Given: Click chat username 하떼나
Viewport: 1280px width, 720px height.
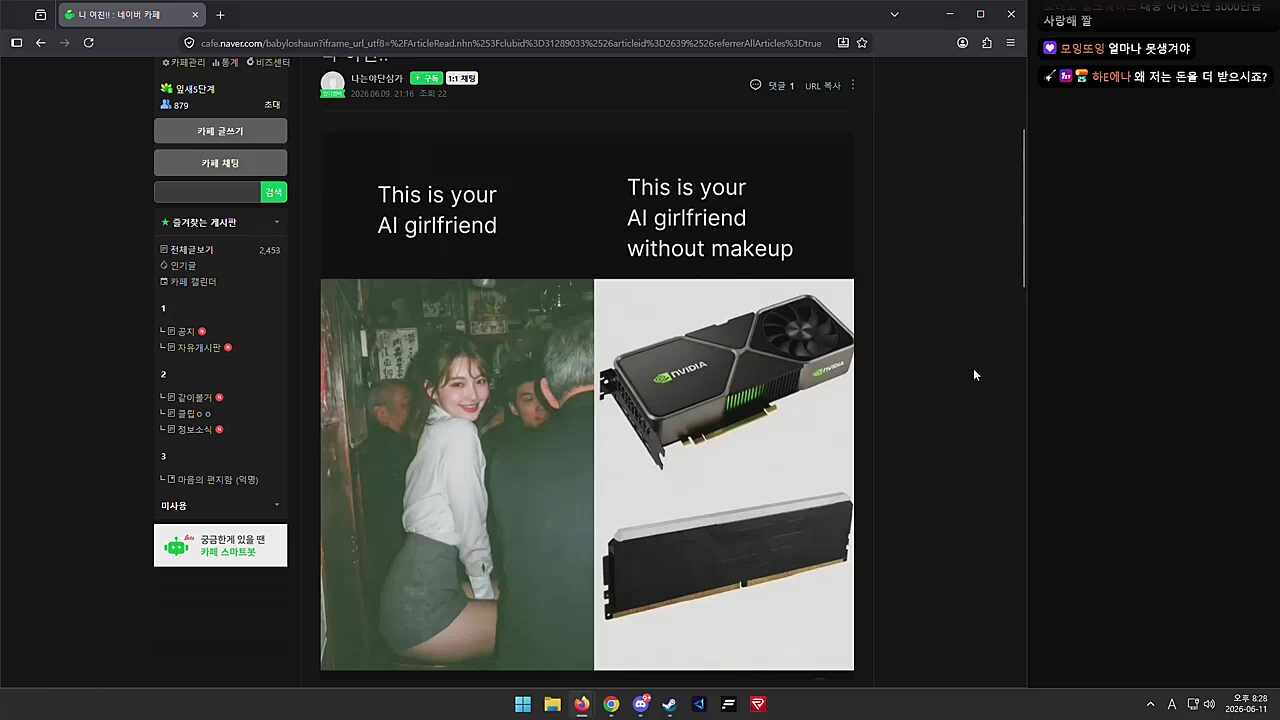Looking at the screenshot, I should click(x=1111, y=77).
